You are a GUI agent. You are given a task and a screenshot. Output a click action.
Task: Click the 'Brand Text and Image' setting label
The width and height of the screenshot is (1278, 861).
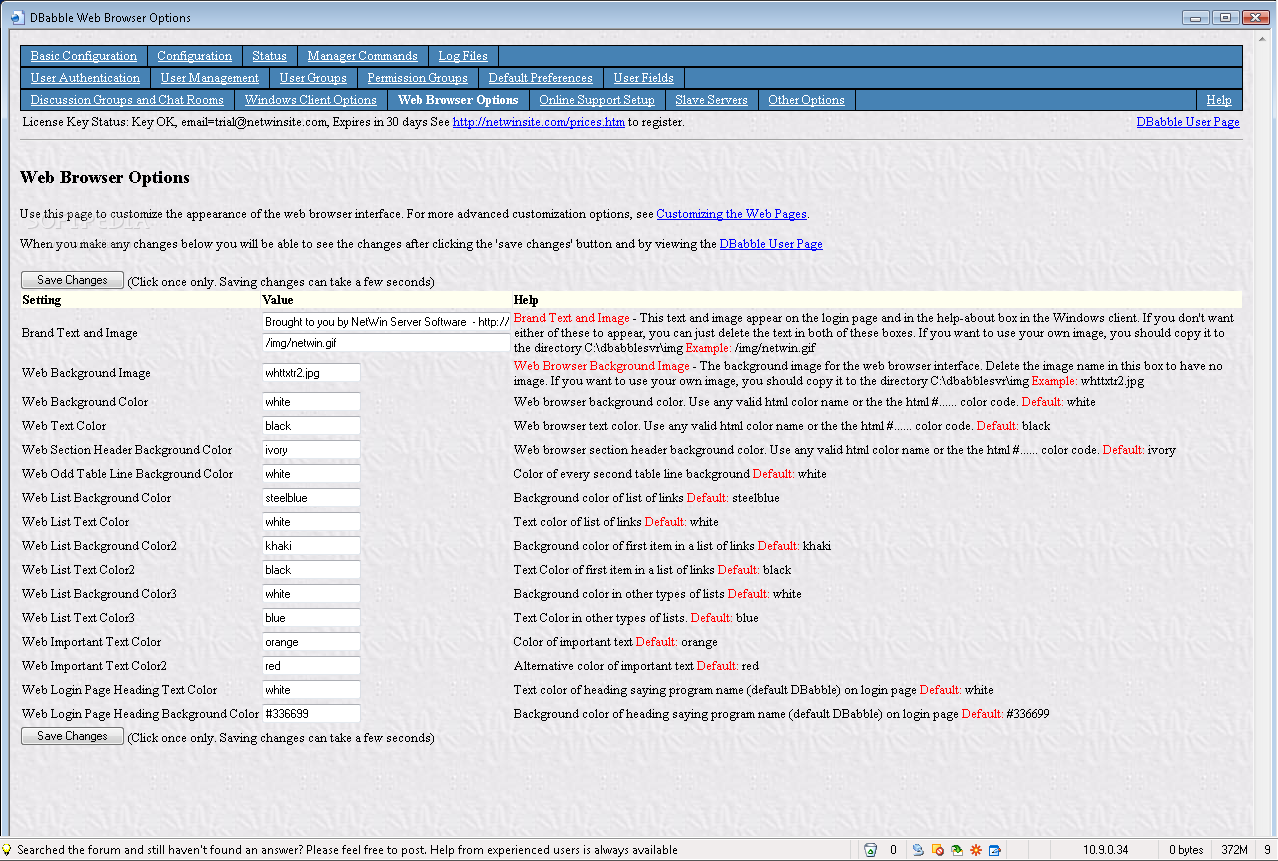pyautogui.click(x=80, y=332)
